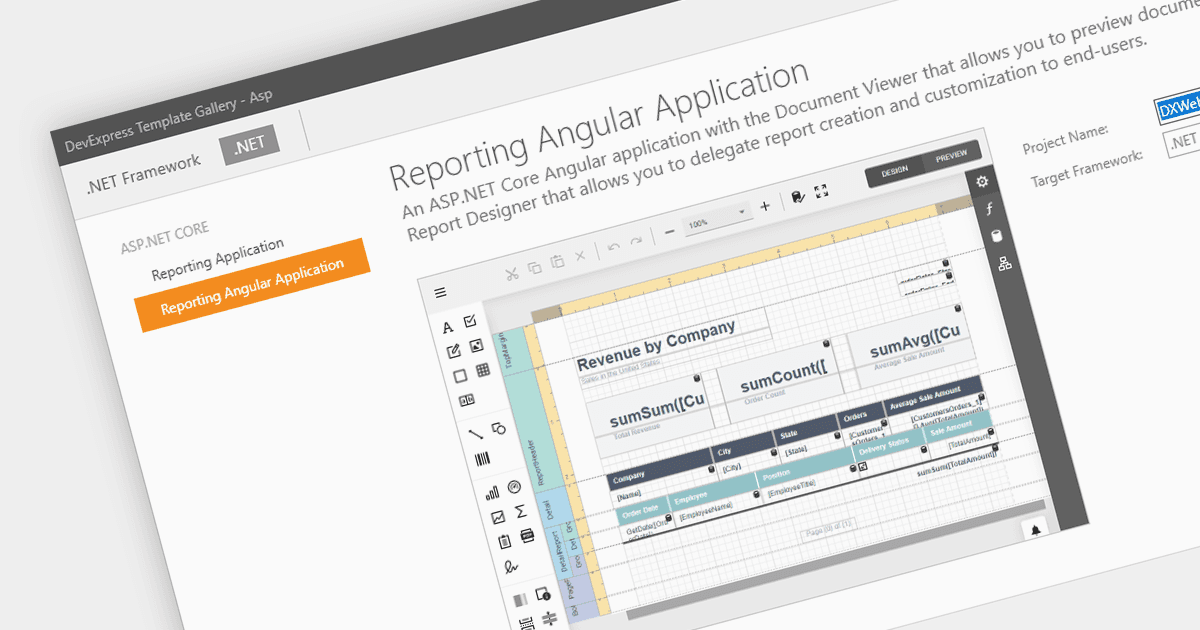Image resolution: width=1200 pixels, height=630 pixels.
Task: Click the Undo arrow icon
Action: point(613,245)
